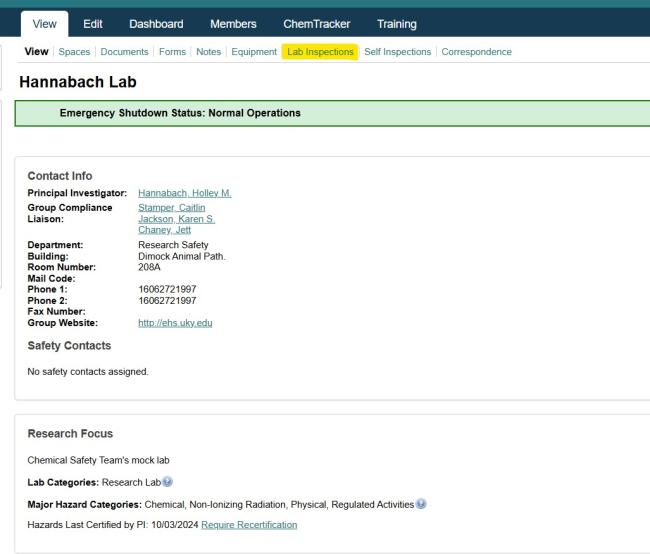The width and height of the screenshot is (650, 554).
Task: Open the highlighted Lab Inspections link
Action: coord(320,52)
